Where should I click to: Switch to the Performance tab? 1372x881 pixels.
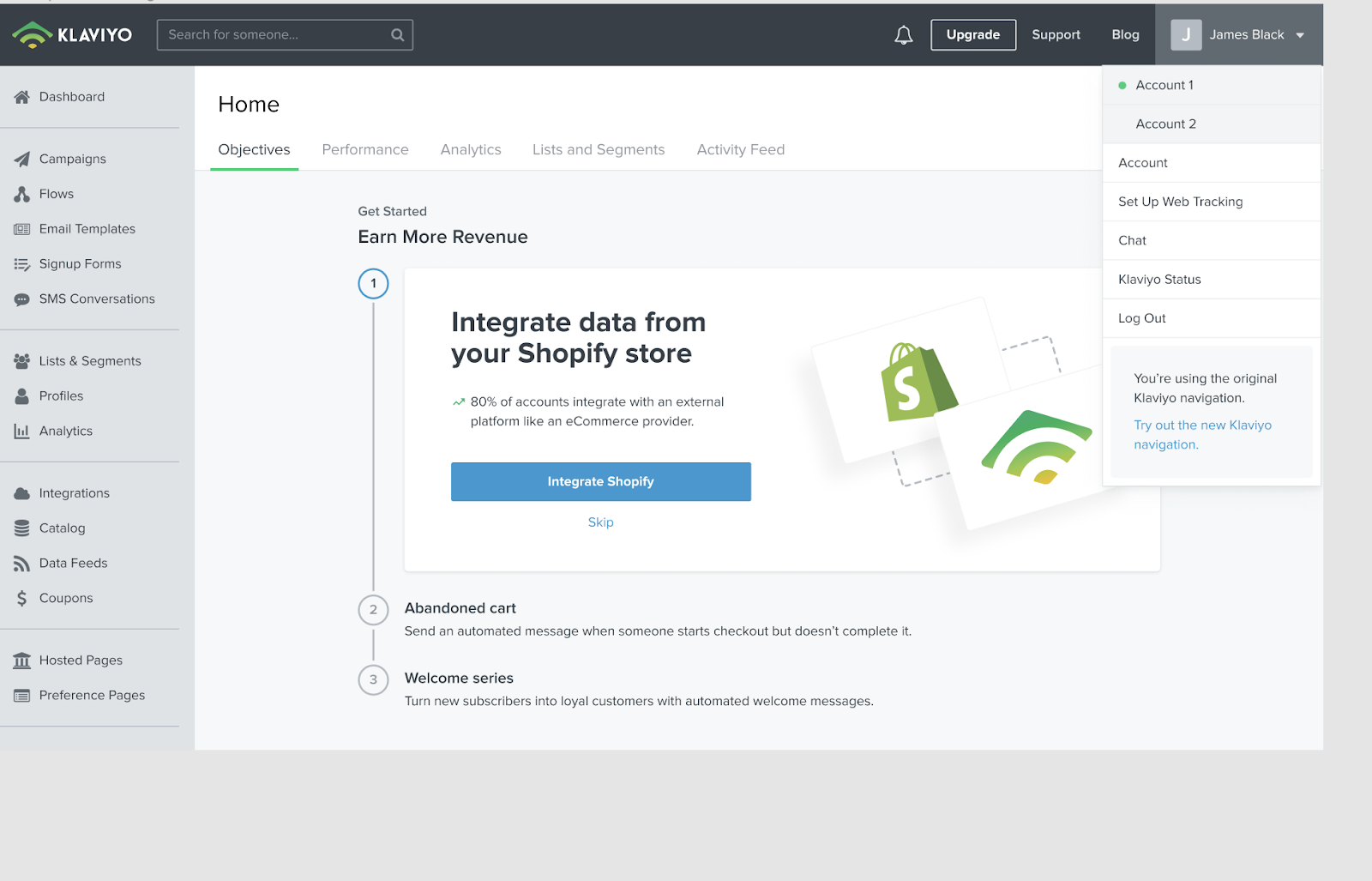pyautogui.click(x=365, y=149)
